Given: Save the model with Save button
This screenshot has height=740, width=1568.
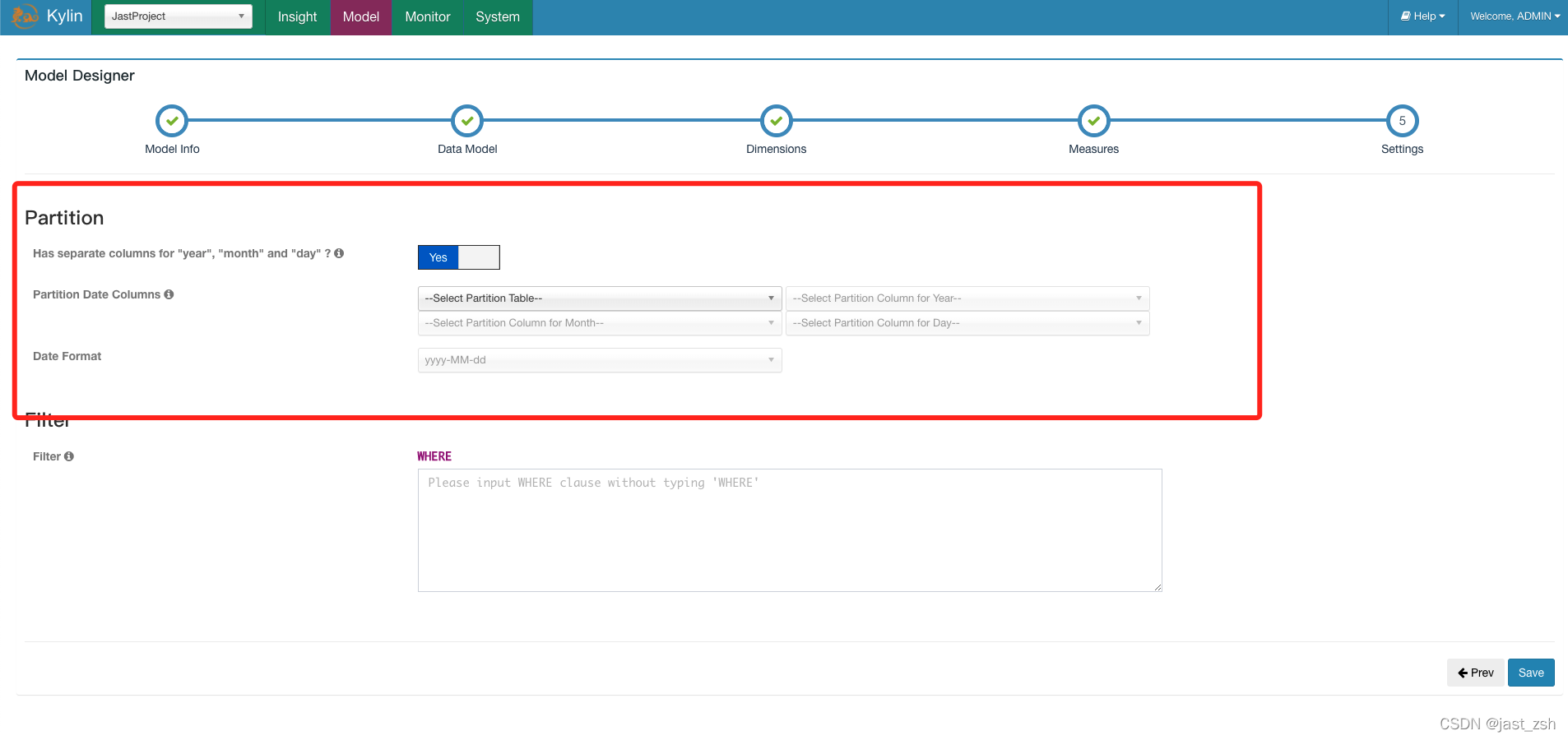Looking at the screenshot, I should pyautogui.click(x=1531, y=673).
